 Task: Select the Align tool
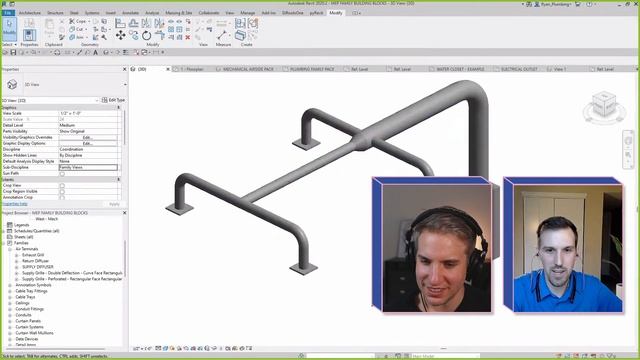coord(120,23)
